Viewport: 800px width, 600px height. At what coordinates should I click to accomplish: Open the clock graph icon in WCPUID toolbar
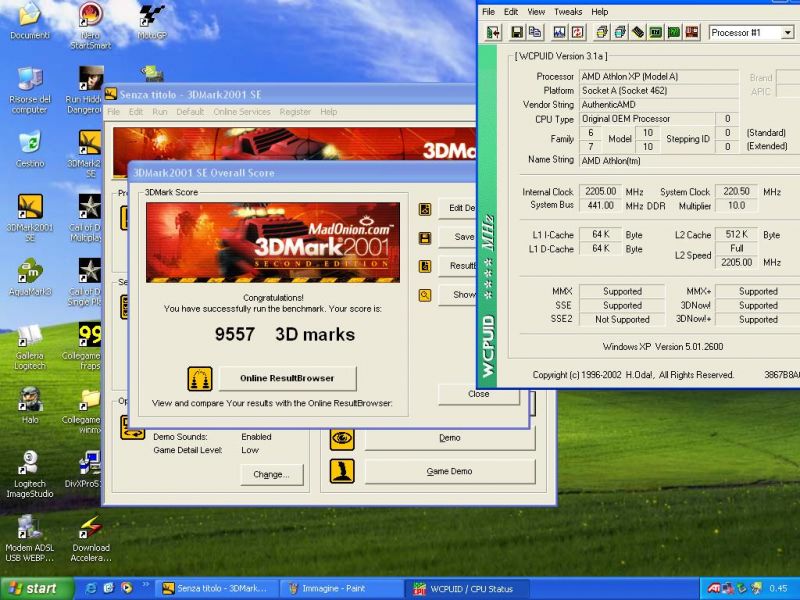[x=560, y=33]
